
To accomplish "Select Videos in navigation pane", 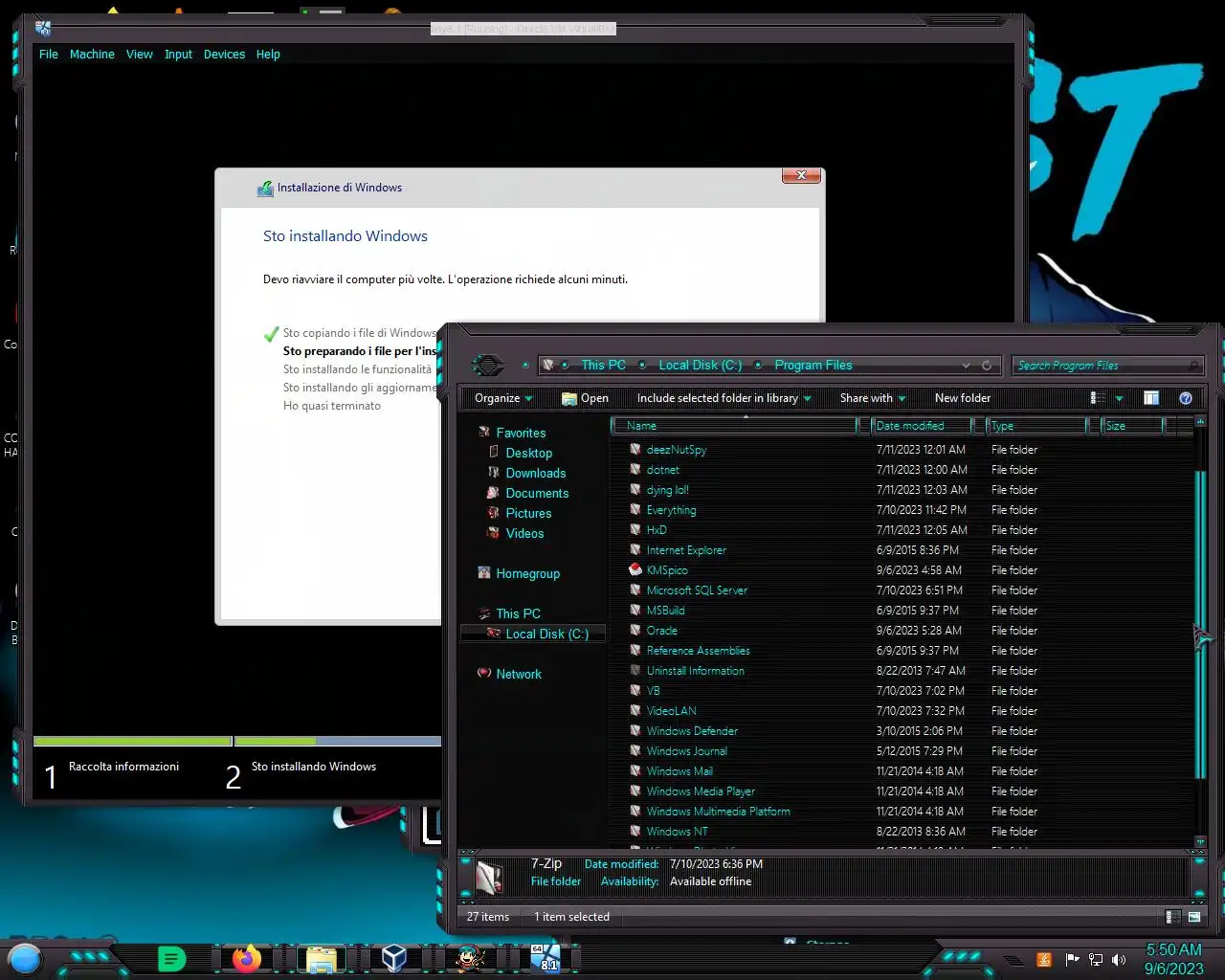I will pos(524,533).
